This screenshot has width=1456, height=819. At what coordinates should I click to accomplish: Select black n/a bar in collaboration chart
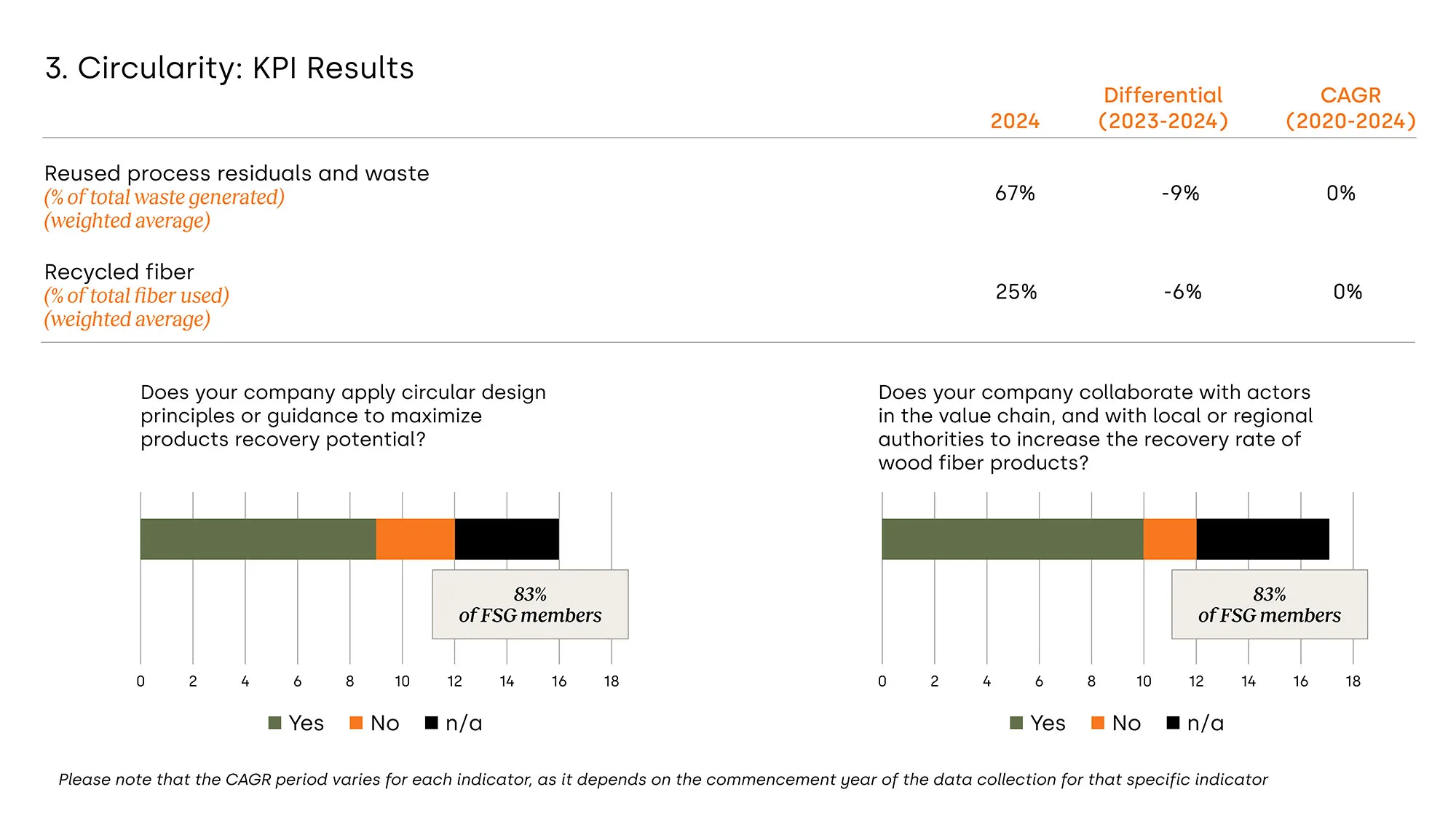tap(1262, 539)
